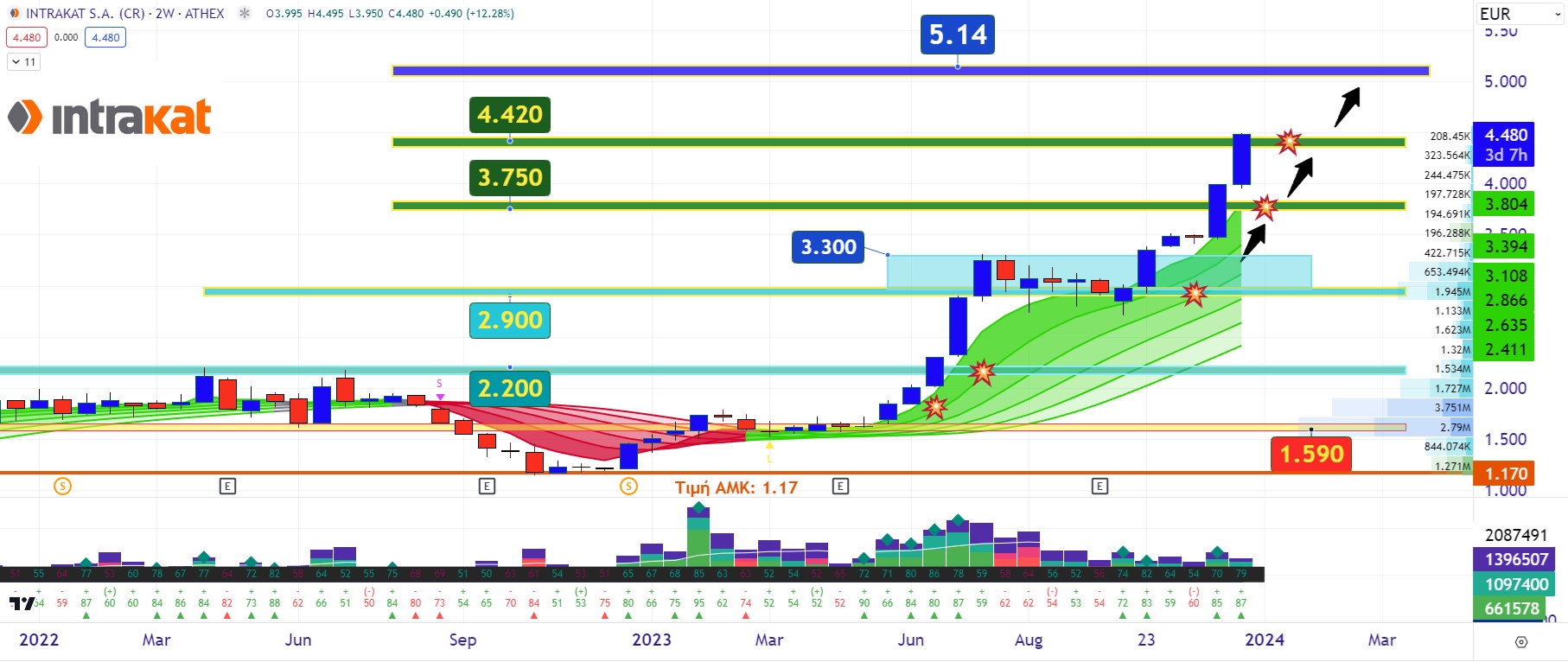Click the 208.45K volume profile value
The width and height of the screenshot is (1568, 662).
coord(1450,137)
